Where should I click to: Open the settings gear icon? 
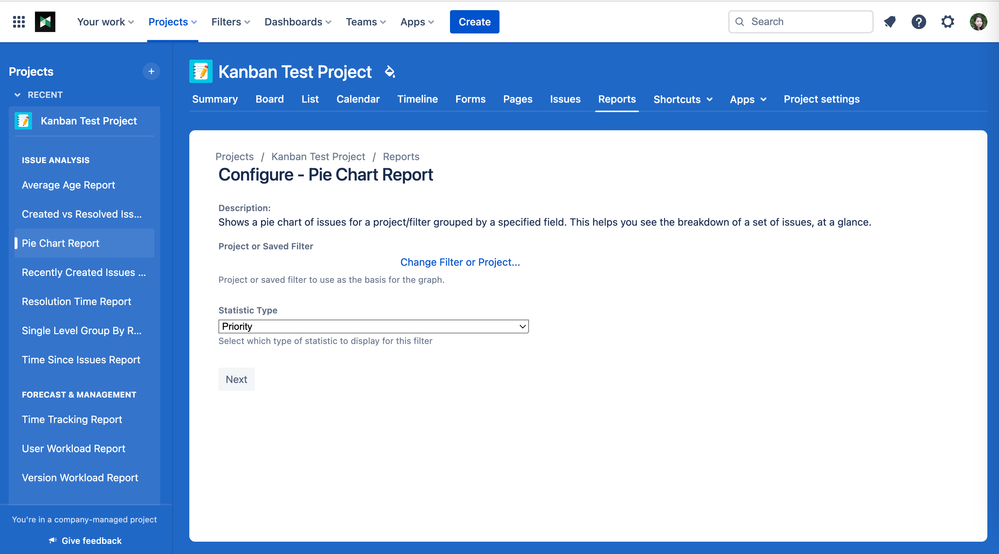(948, 22)
